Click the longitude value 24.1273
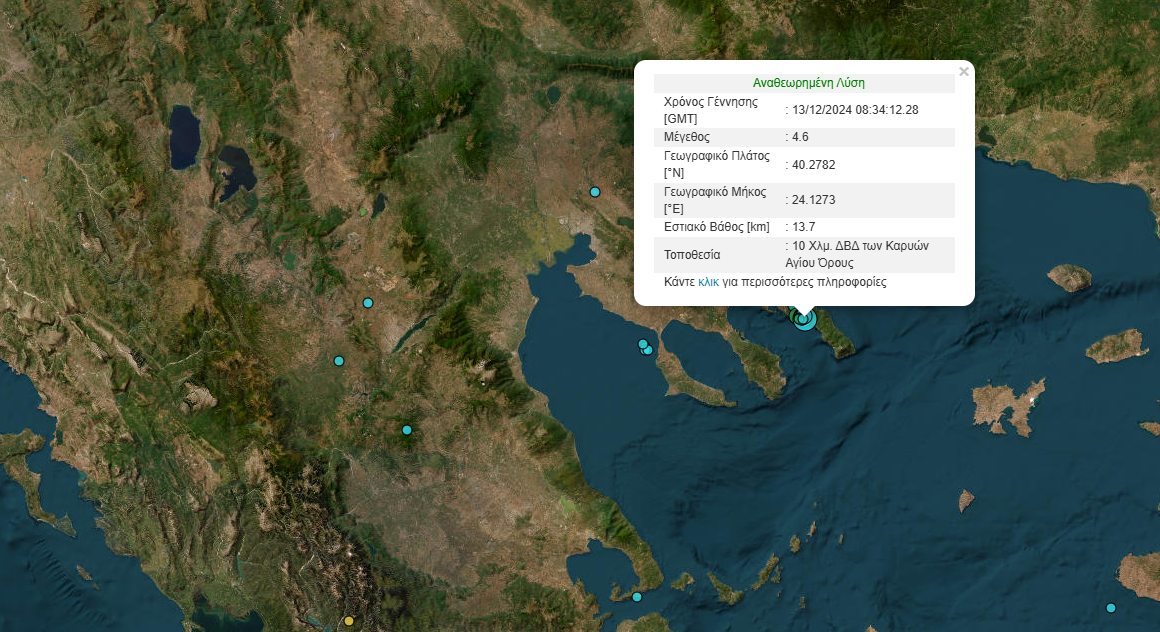The image size is (1160, 632). click(x=813, y=200)
